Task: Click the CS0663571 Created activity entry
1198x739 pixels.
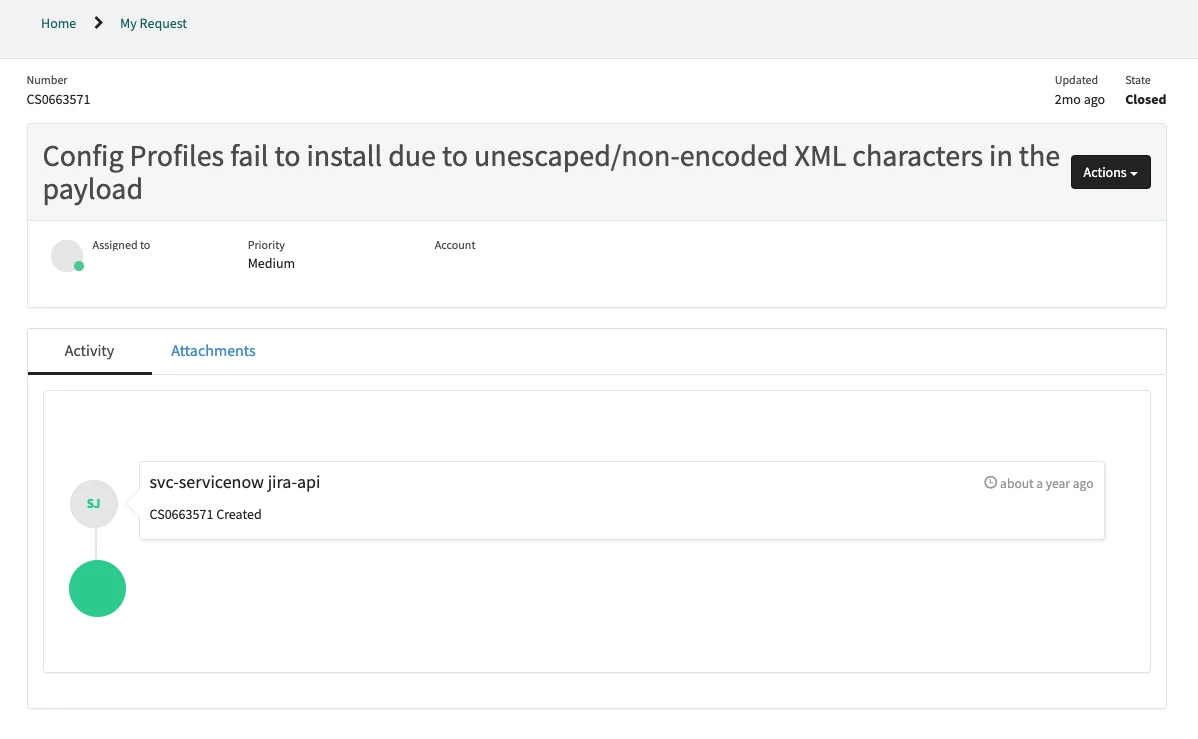Action: click(206, 514)
